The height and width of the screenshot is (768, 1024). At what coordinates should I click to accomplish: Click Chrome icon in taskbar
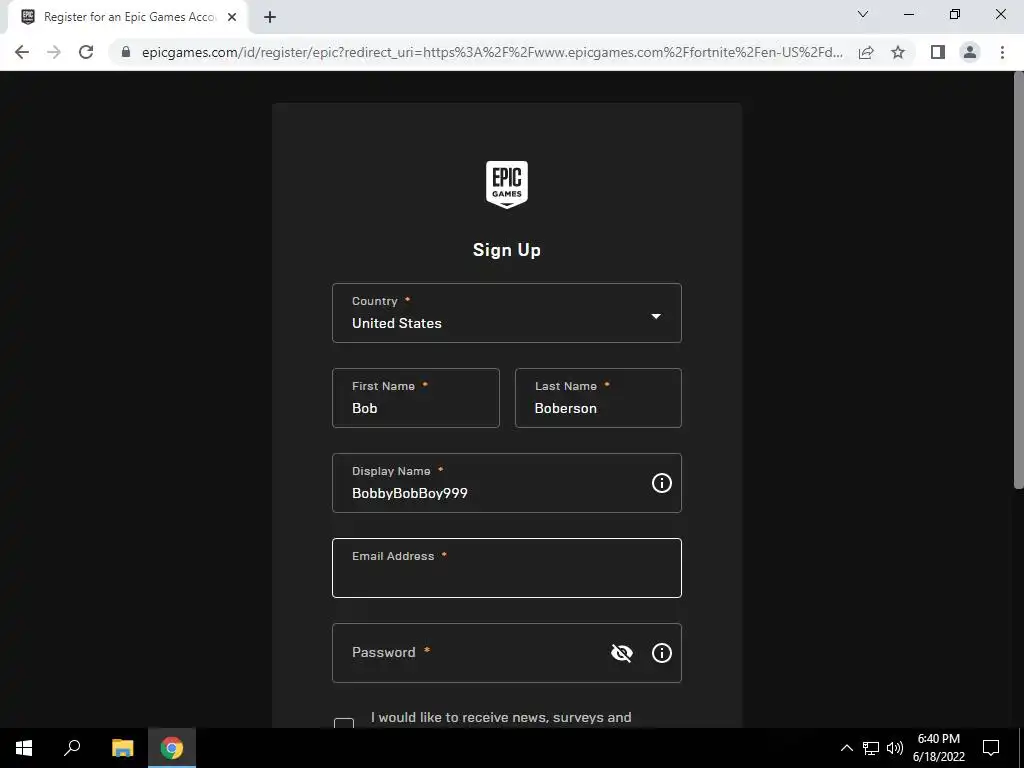[172, 748]
